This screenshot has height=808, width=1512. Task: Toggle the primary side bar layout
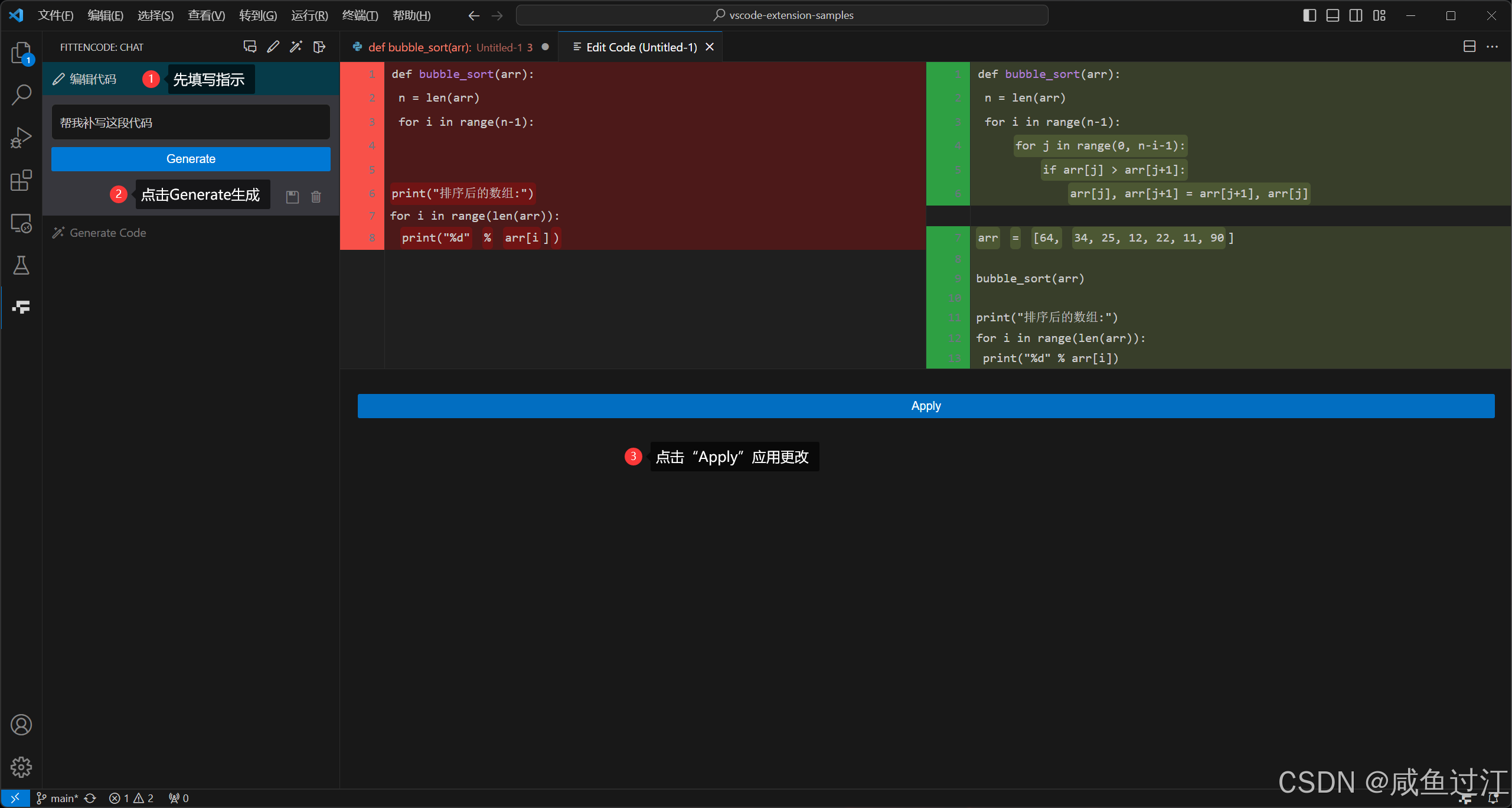pos(1309,15)
